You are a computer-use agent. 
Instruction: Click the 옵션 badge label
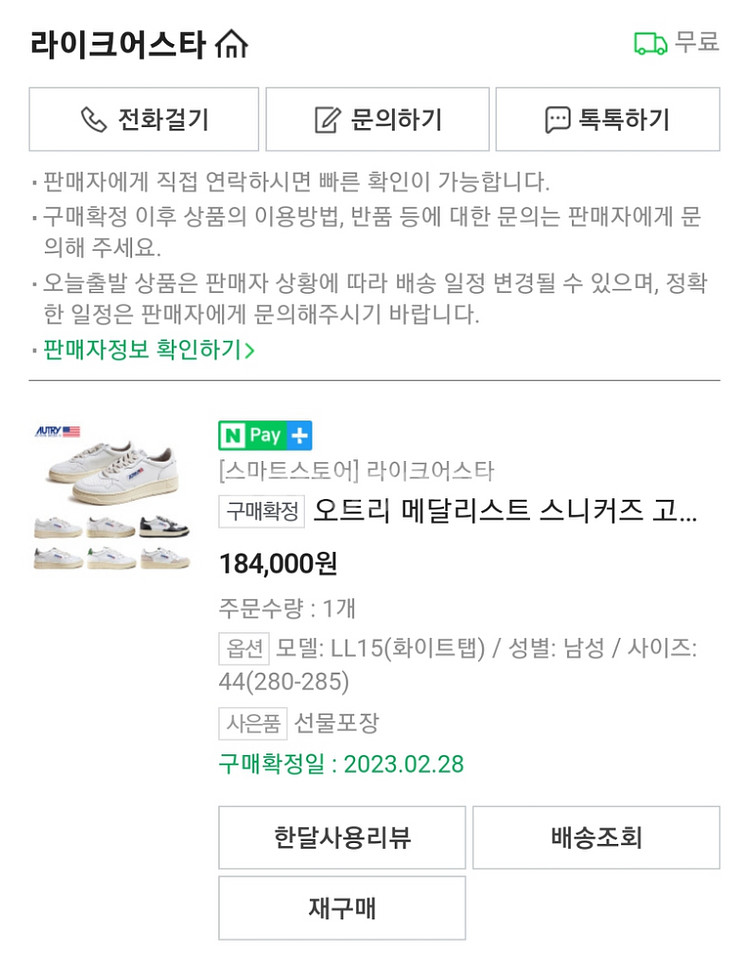[244, 648]
